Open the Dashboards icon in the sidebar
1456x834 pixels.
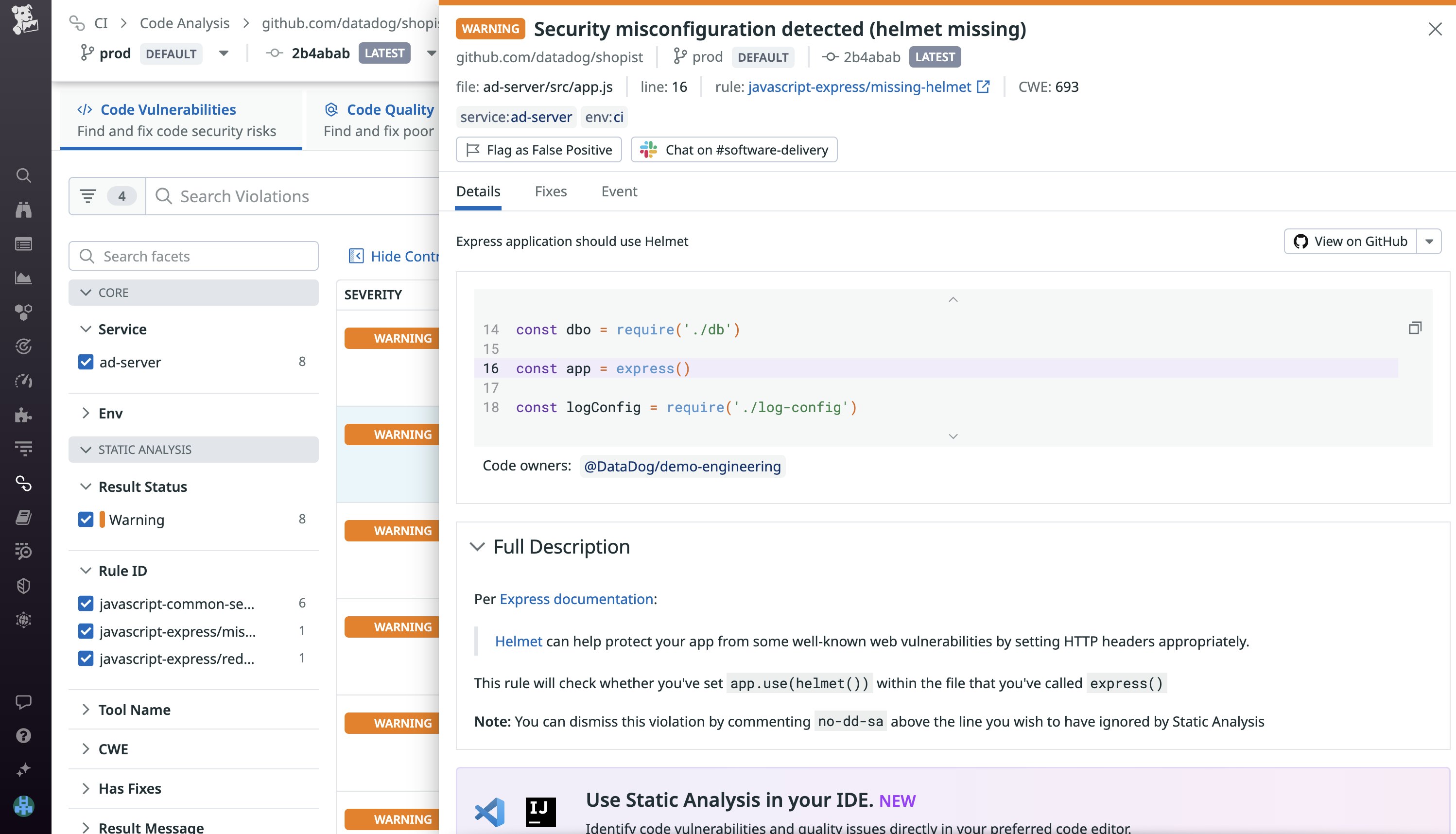point(23,244)
